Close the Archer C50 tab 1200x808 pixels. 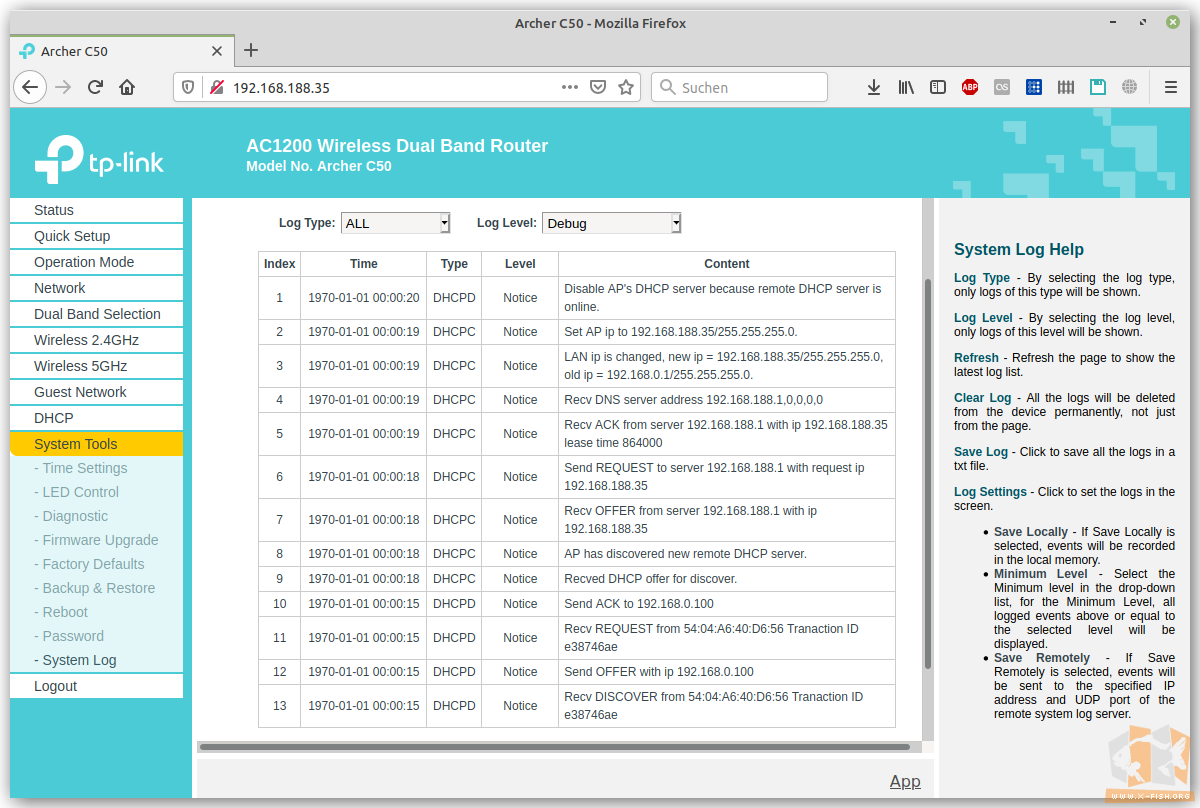[217, 51]
